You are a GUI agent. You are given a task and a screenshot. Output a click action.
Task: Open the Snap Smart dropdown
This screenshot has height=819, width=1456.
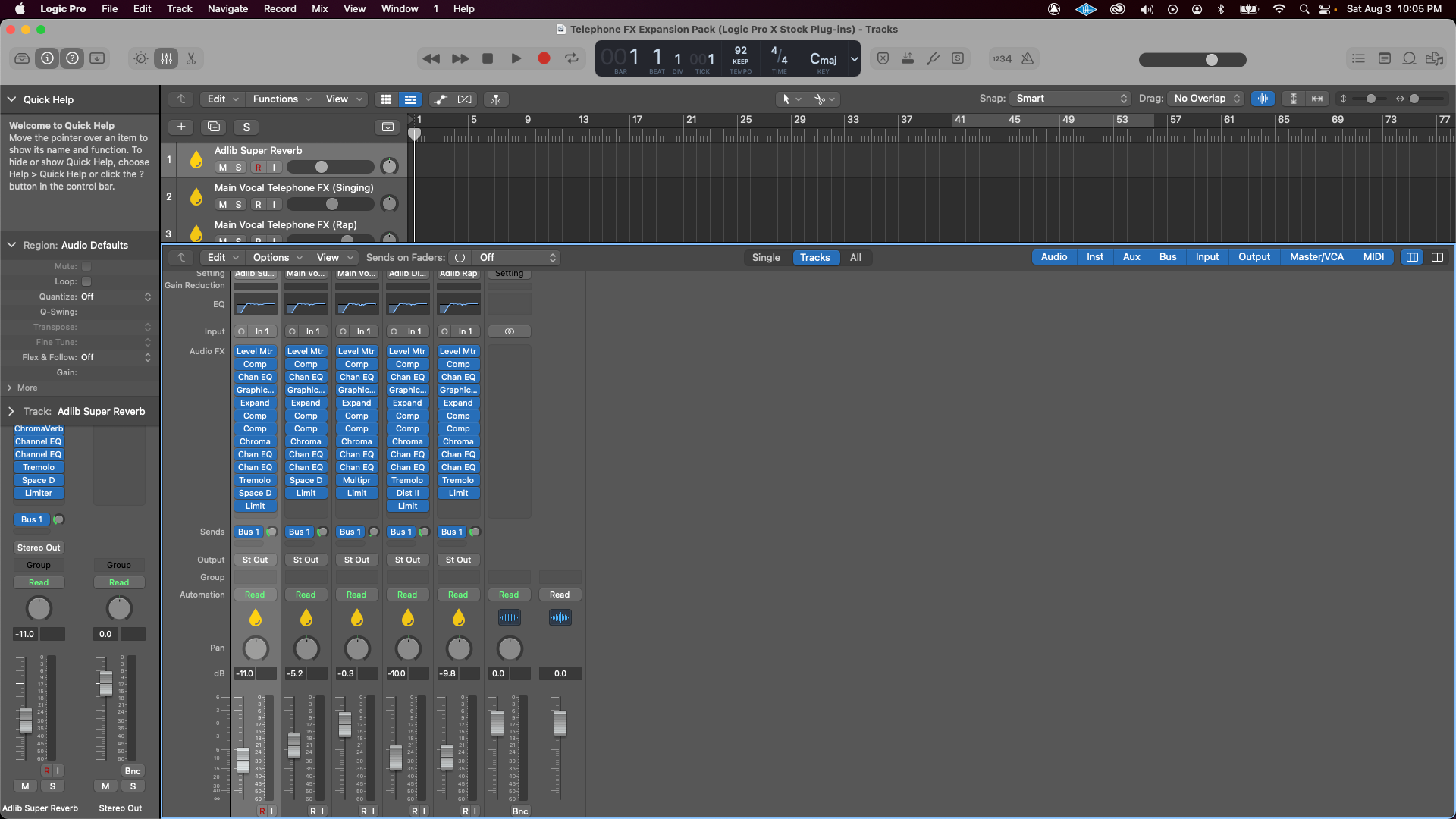(1071, 99)
